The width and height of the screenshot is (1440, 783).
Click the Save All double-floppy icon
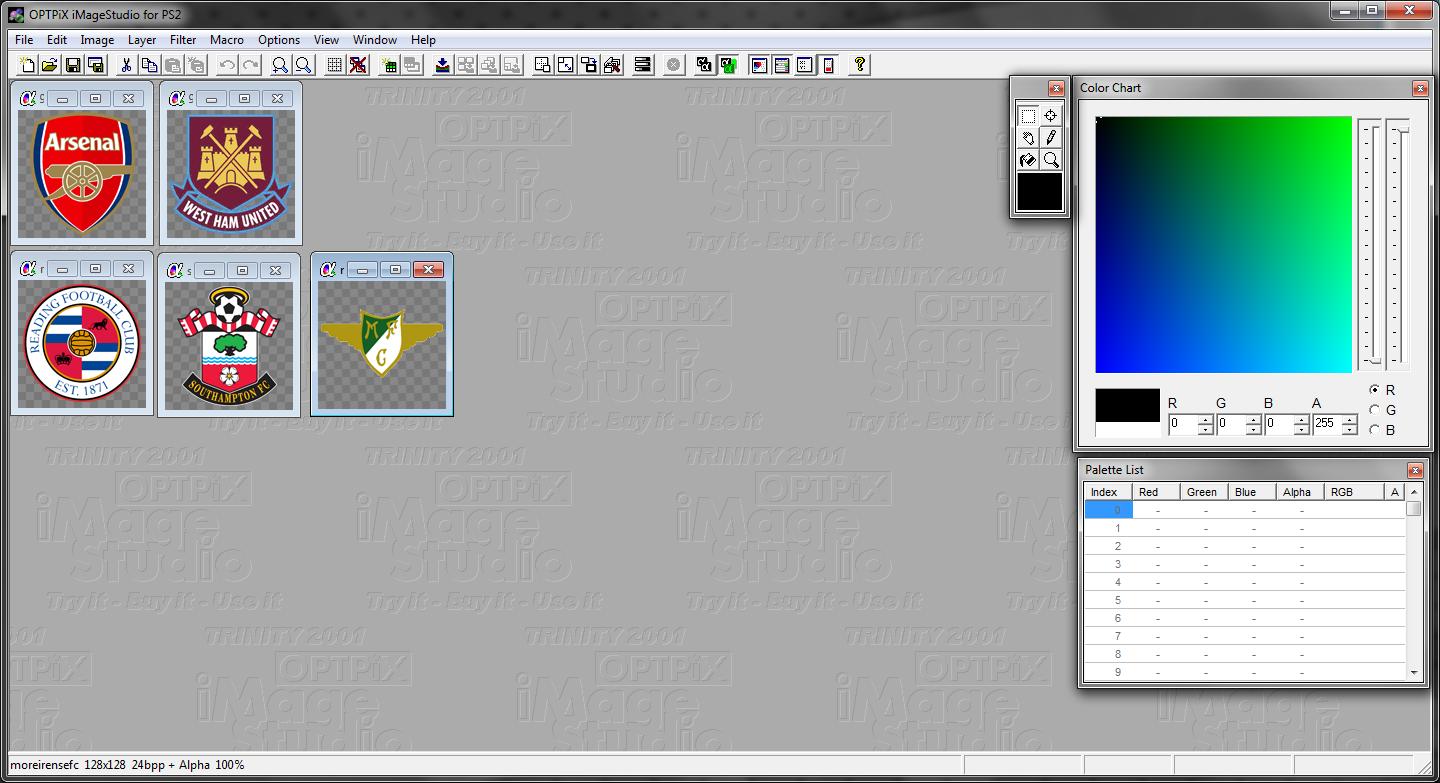click(x=96, y=65)
